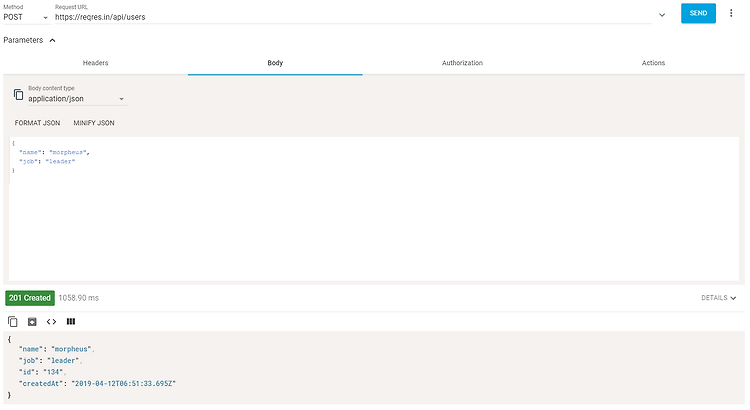Click the createdAt timestamp in the response
The height and width of the screenshot is (410, 750).
(123, 383)
